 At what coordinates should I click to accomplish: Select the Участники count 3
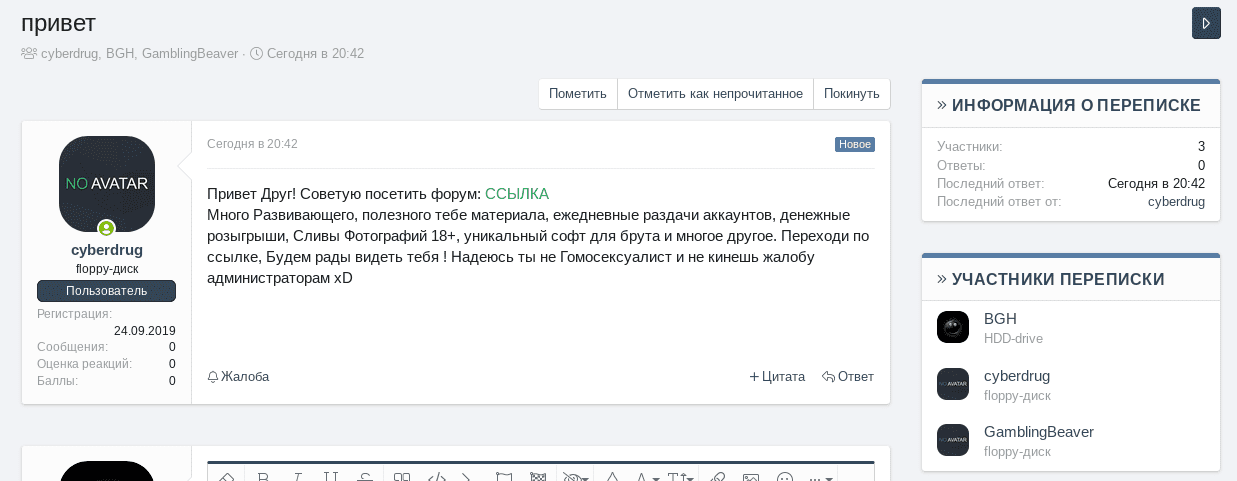[x=1201, y=147]
